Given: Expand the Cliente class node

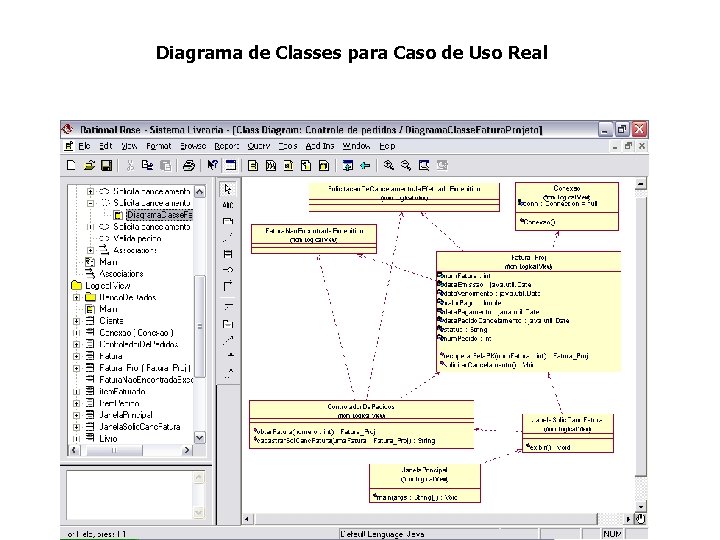Looking at the screenshot, I should 77,321.
